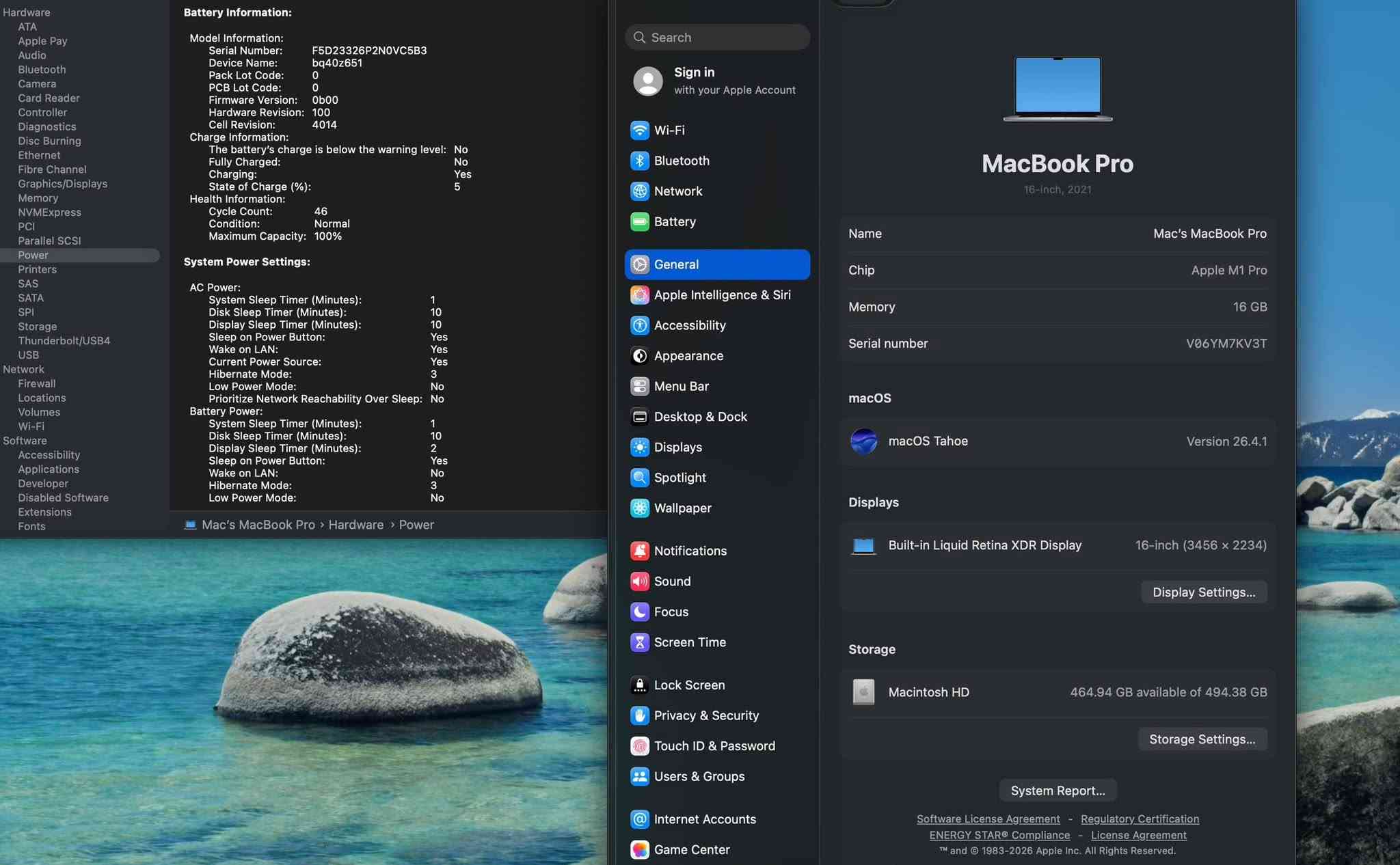Select the Sound settings icon
Viewport: 1400px width, 865px height.
639,581
